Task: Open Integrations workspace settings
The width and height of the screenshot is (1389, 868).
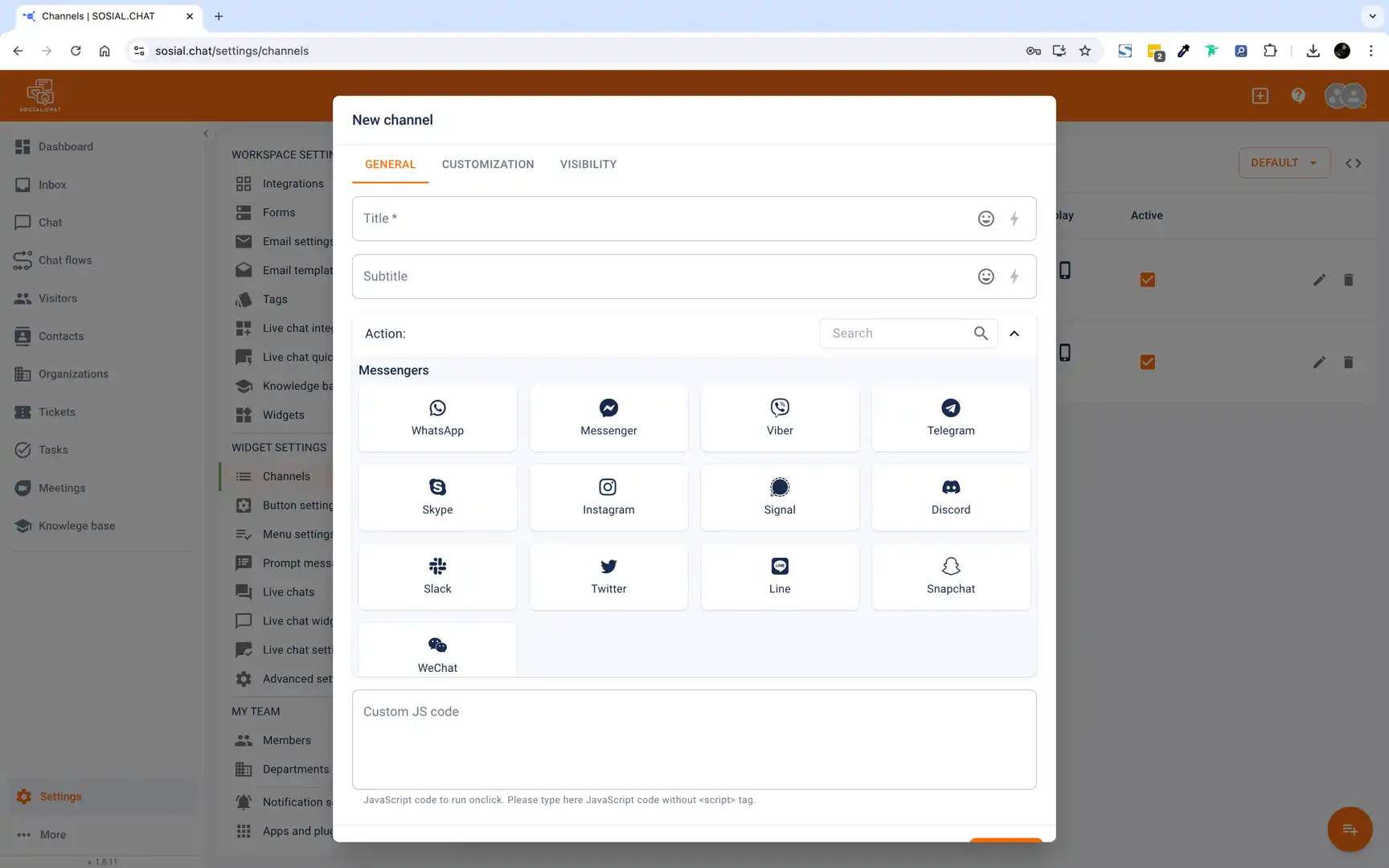Action: point(293,183)
